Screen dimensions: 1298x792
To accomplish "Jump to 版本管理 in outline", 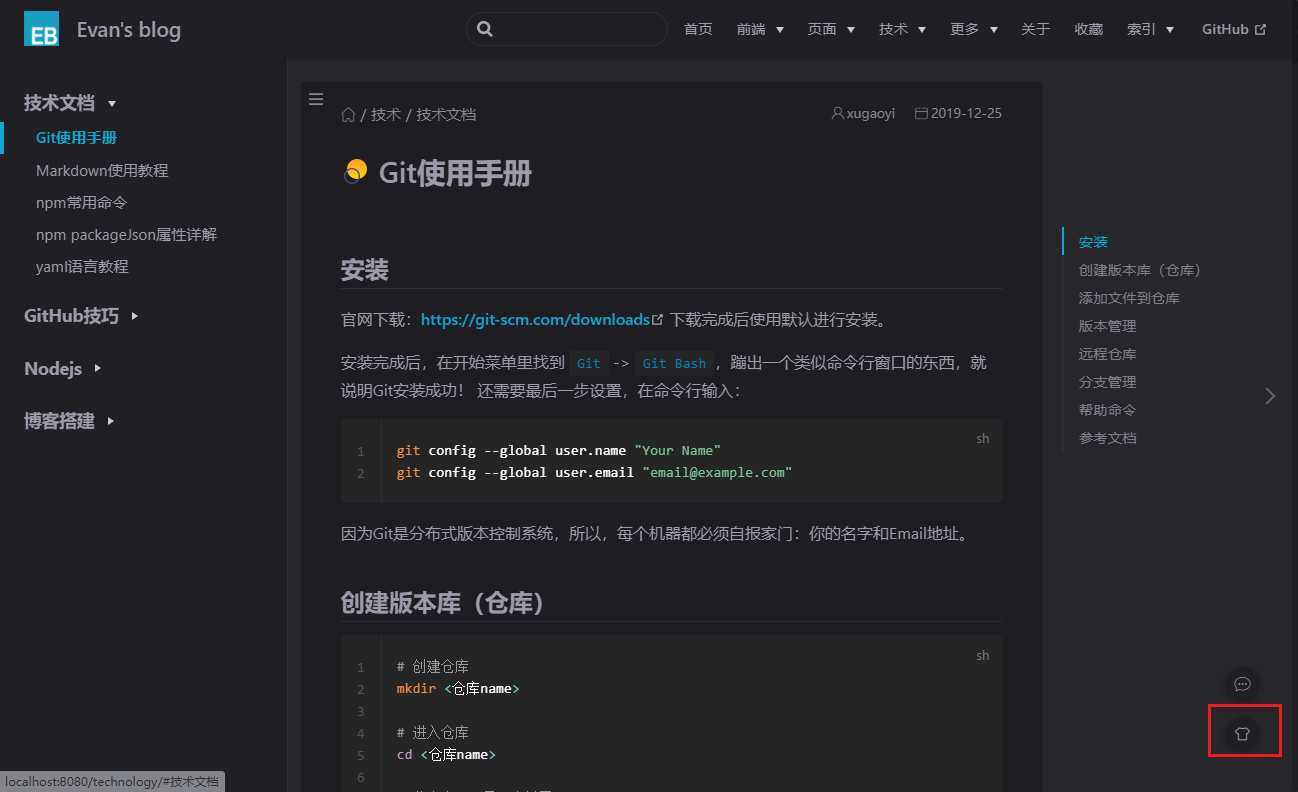I will pos(1107,326).
